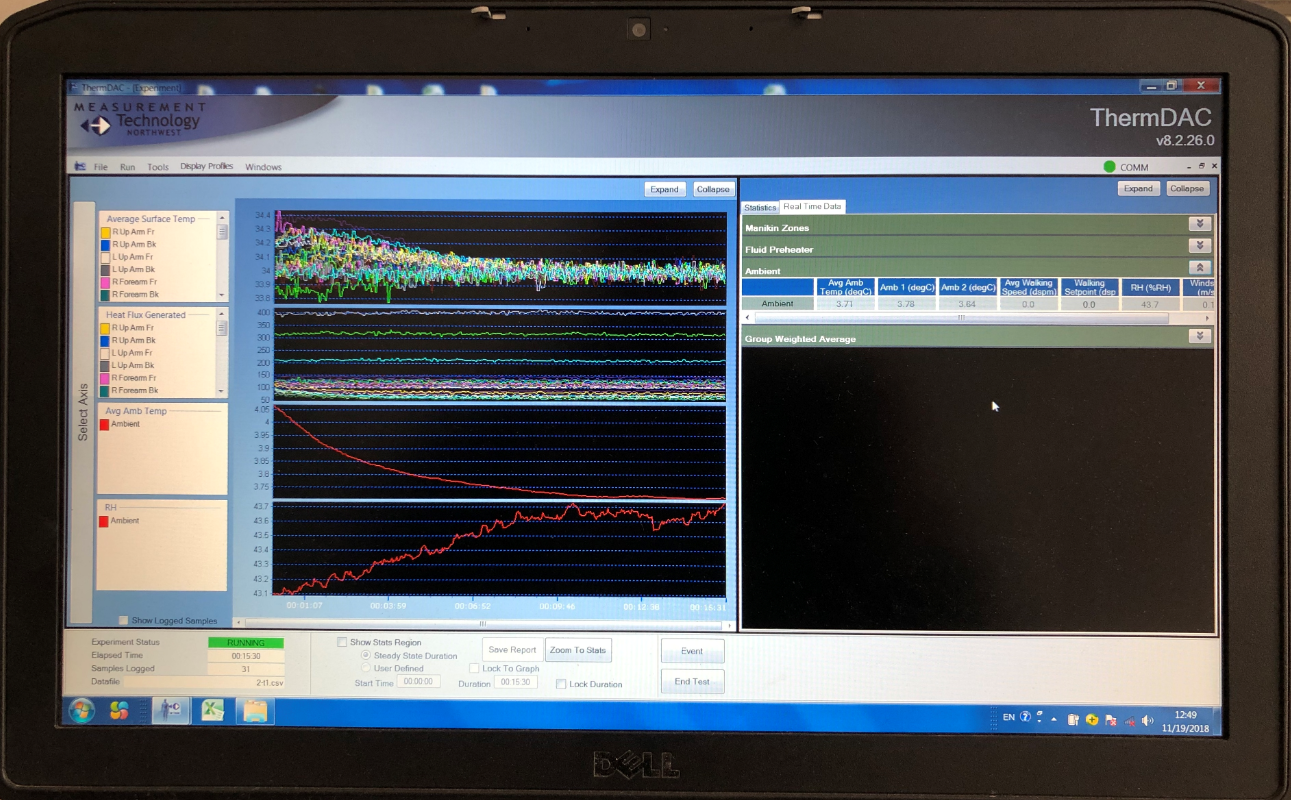The height and width of the screenshot is (800, 1291).
Task: Click the RUNNING experiment status indicator
Action: pyautogui.click(x=246, y=643)
